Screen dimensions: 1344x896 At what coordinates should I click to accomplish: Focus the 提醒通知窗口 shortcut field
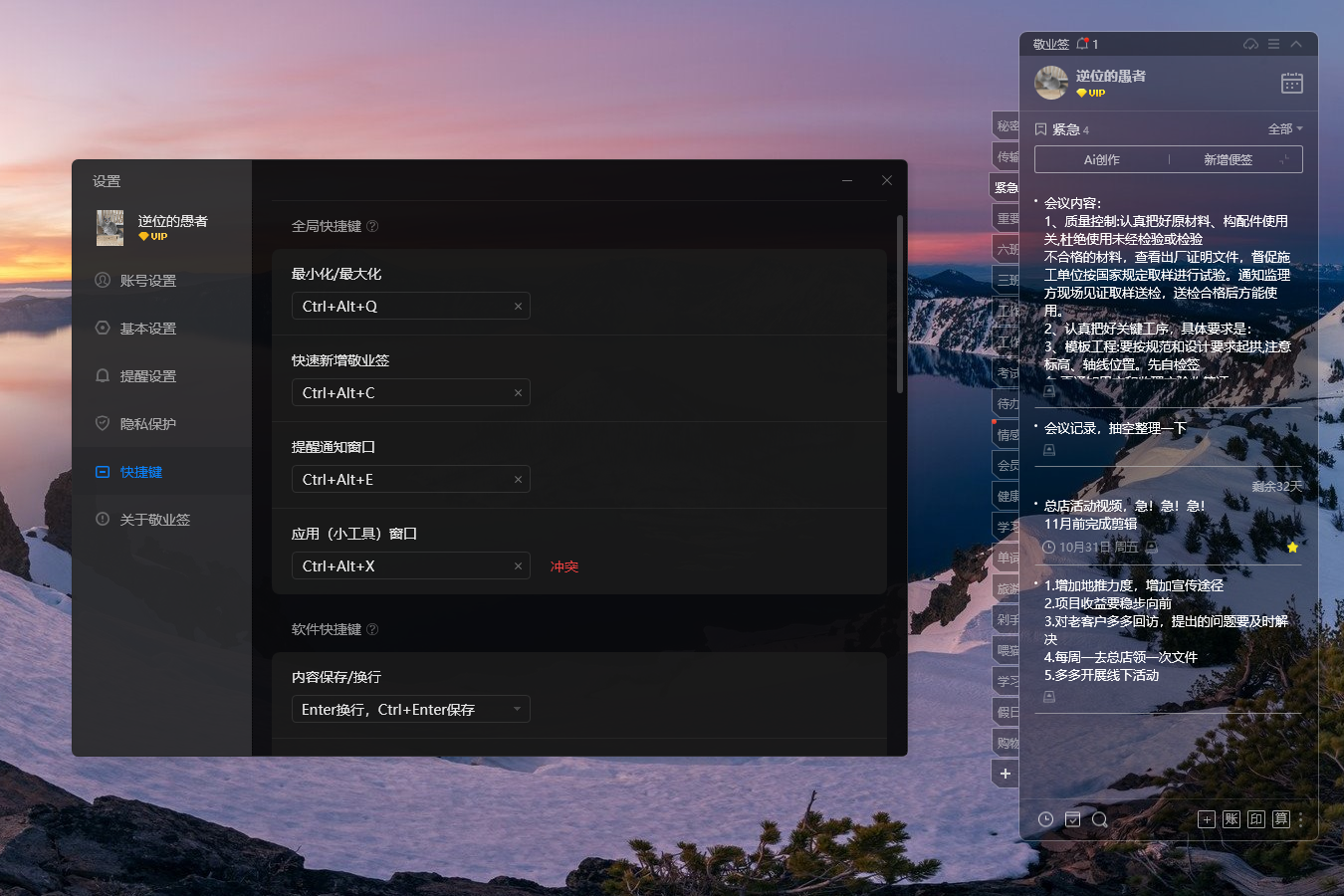pyautogui.click(x=410, y=480)
